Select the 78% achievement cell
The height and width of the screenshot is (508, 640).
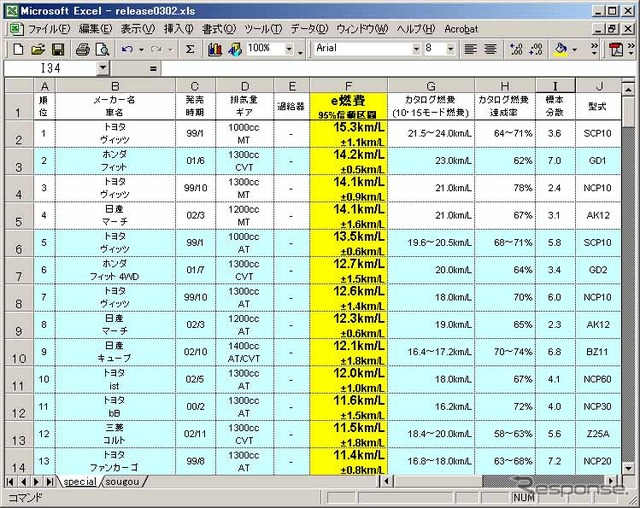coord(505,189)
